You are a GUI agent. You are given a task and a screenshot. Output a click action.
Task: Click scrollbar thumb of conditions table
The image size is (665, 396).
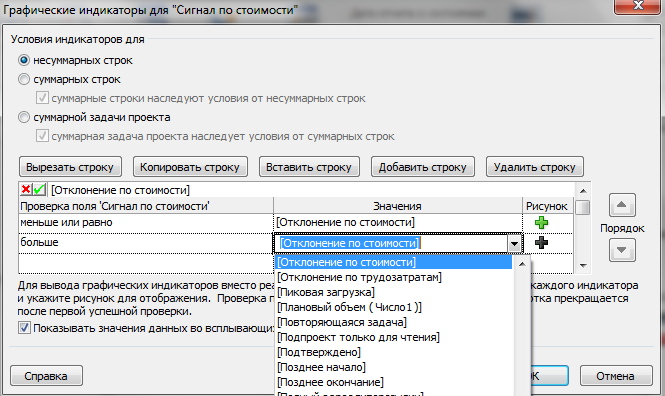point(584,208)
